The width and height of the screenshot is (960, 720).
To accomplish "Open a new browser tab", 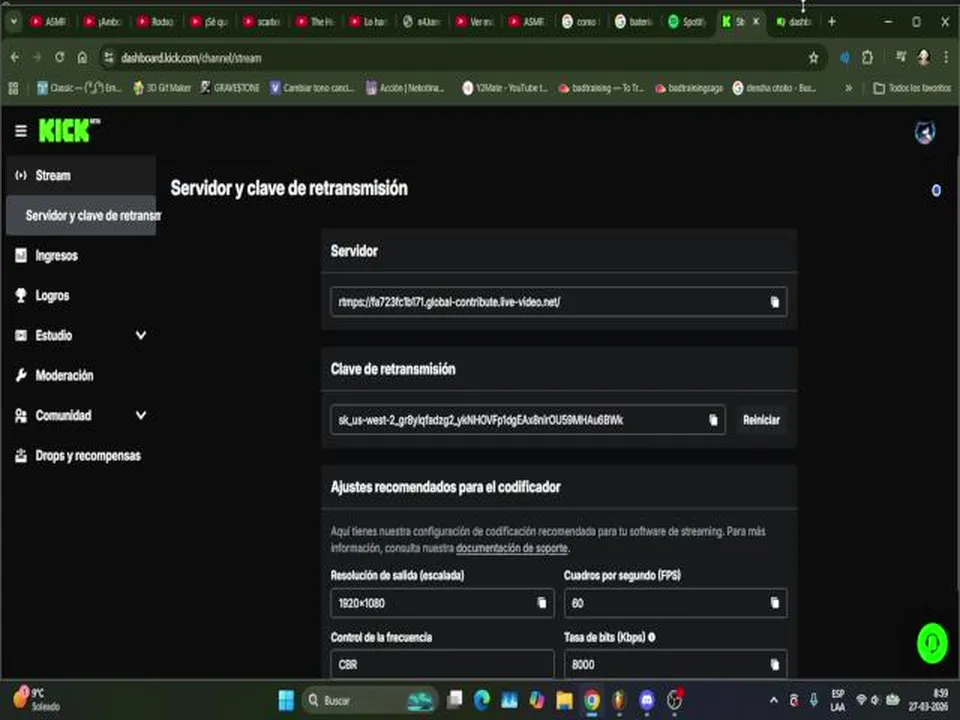I will click(x=831, y=21).
